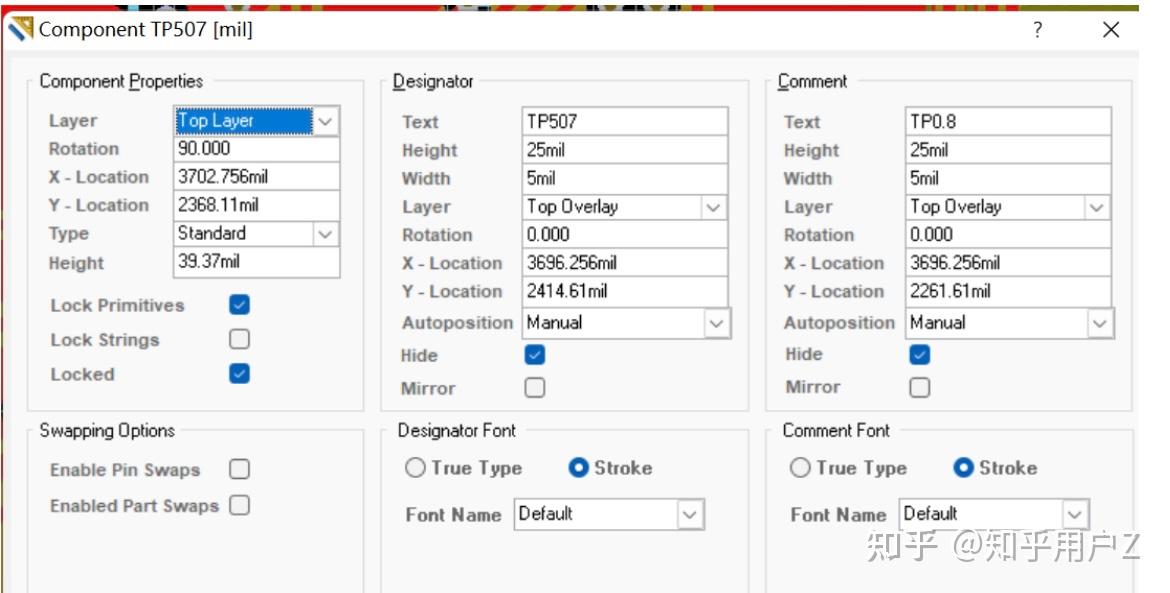
Task: Open the Designator Autoposition dropdown
Action: coord(716,323)
